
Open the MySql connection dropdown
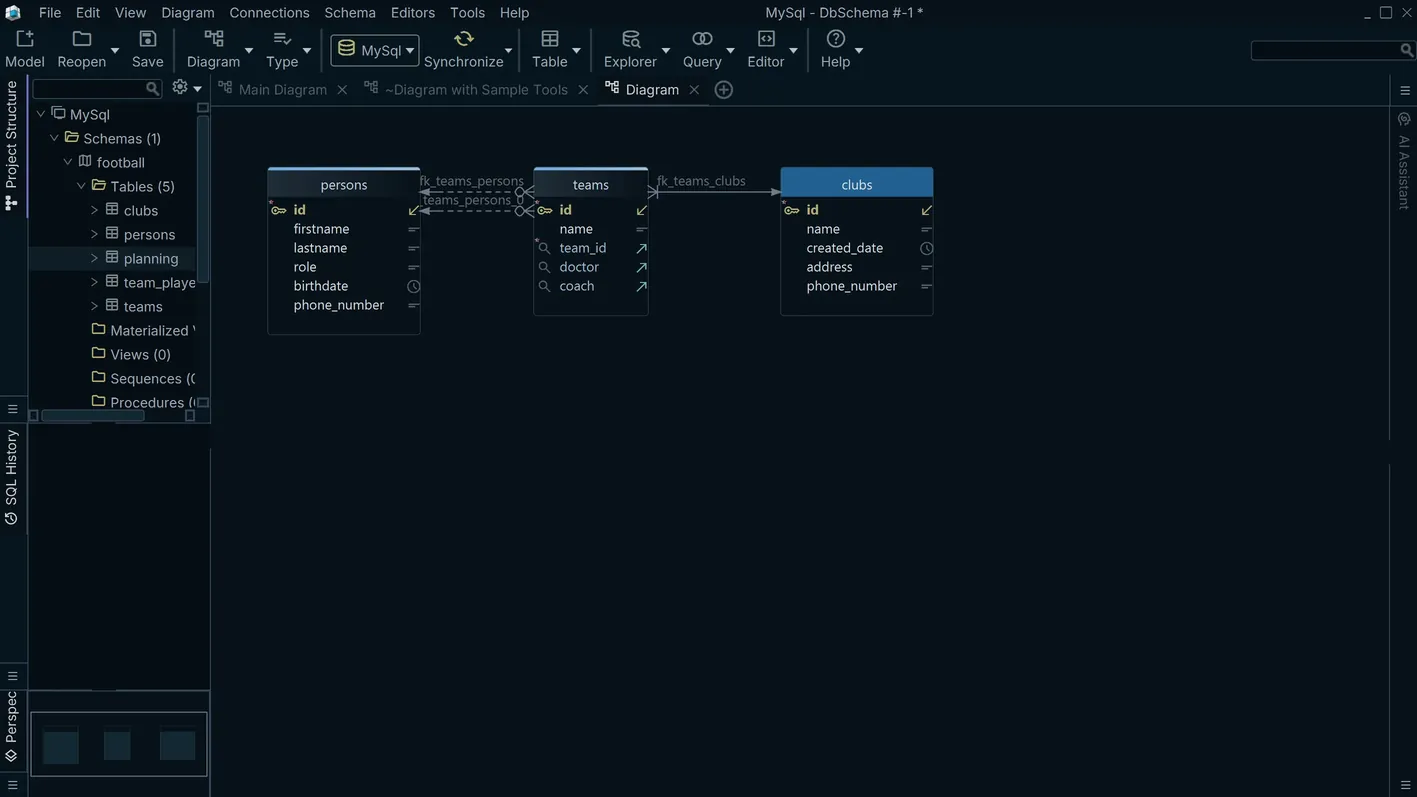(x=410, y=48)
